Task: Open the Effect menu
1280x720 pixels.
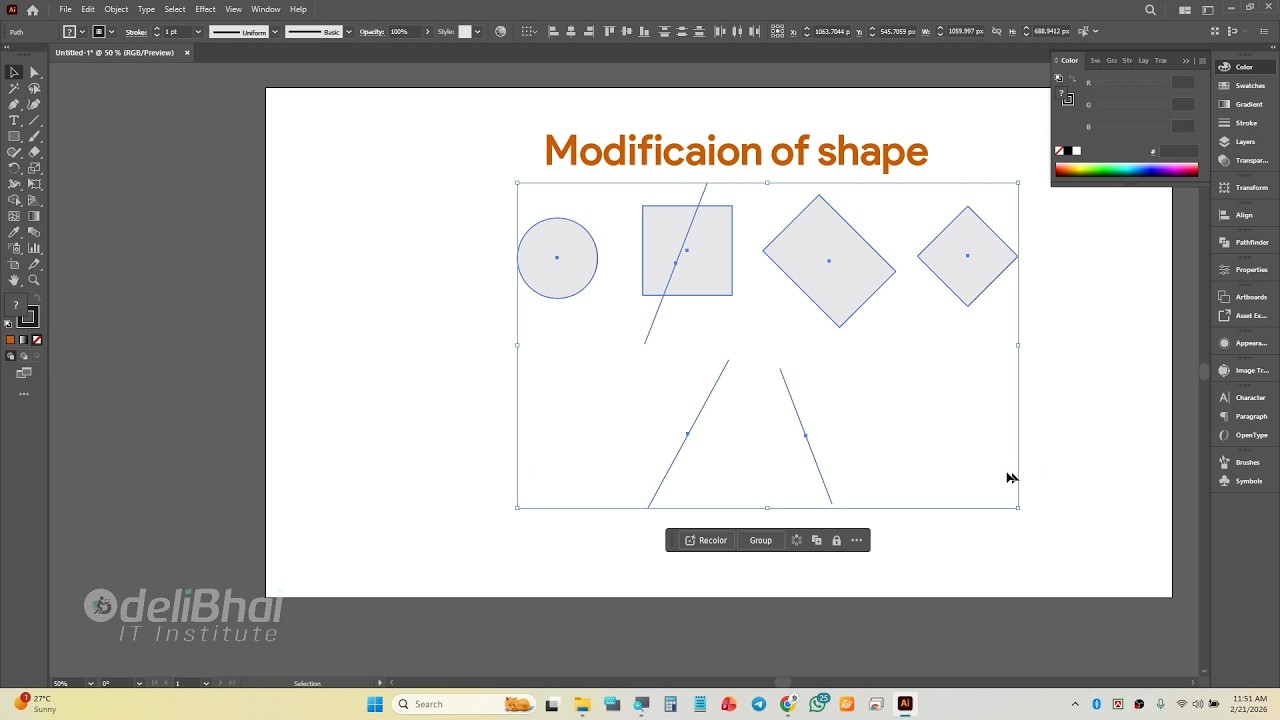Action: tap(205, 9)
